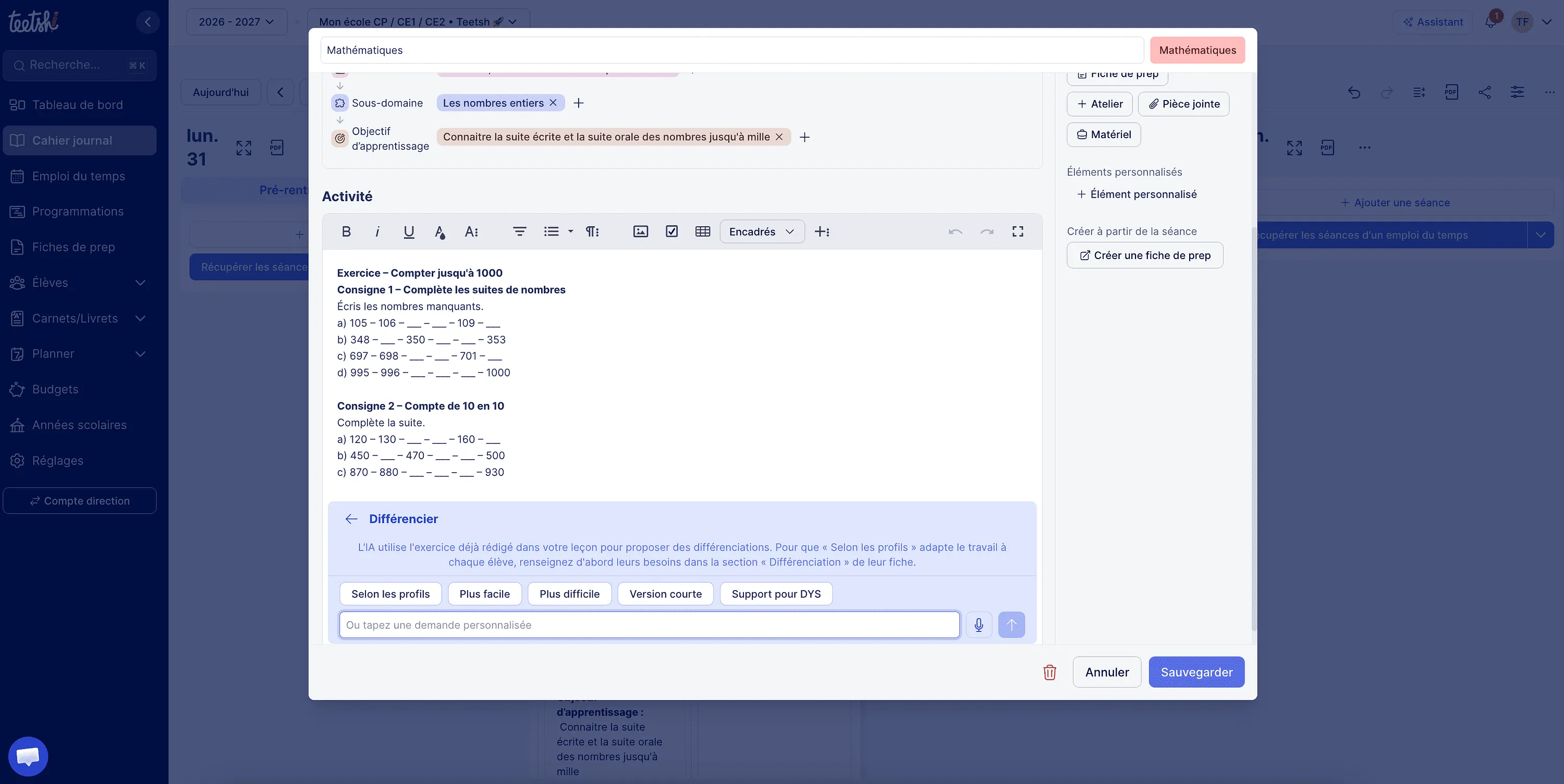Apply underline formatting in editor toolbar
1564x784 pixels.
click(x=409, y=231)
